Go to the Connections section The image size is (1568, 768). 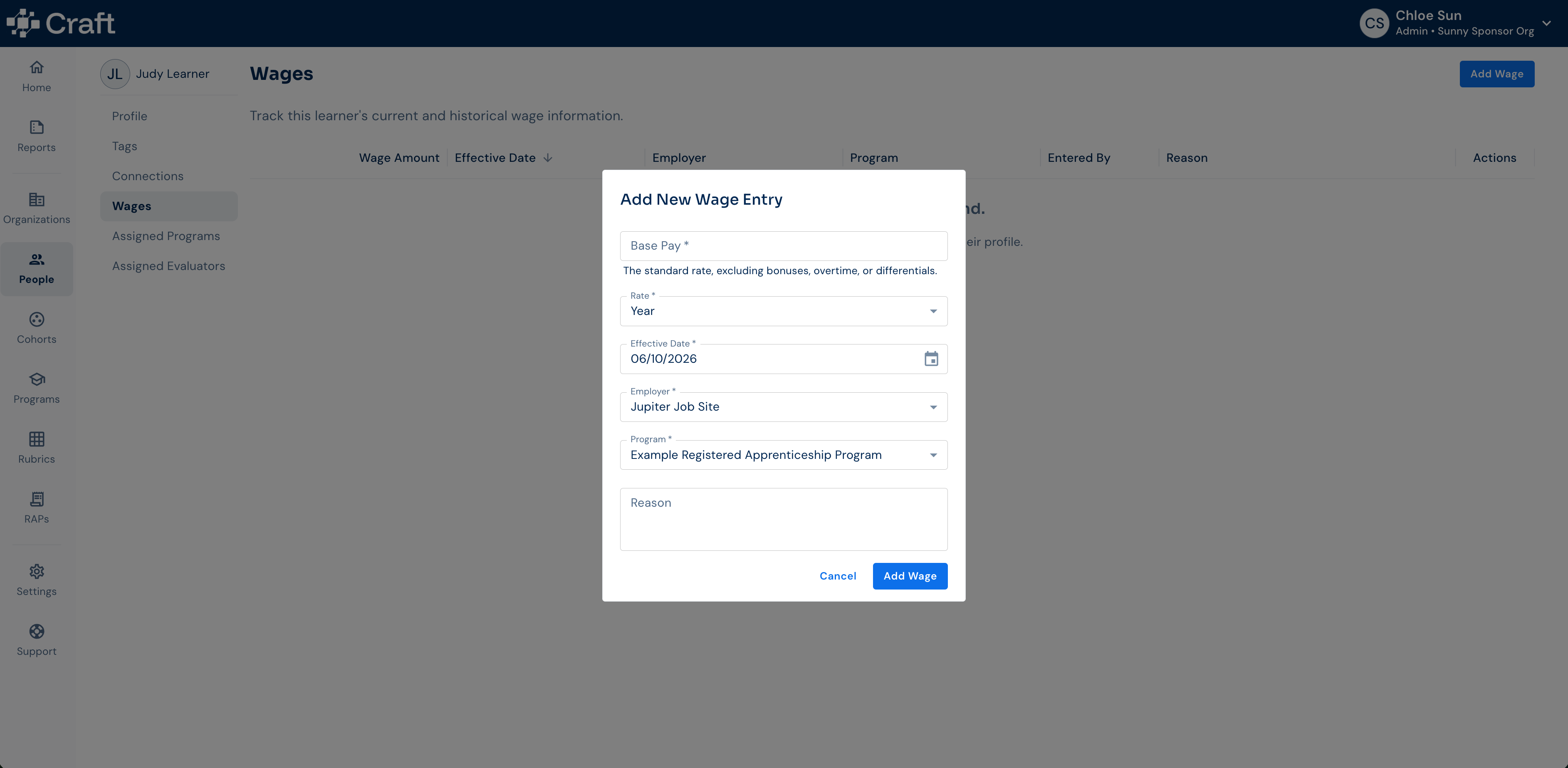point(168,176)
